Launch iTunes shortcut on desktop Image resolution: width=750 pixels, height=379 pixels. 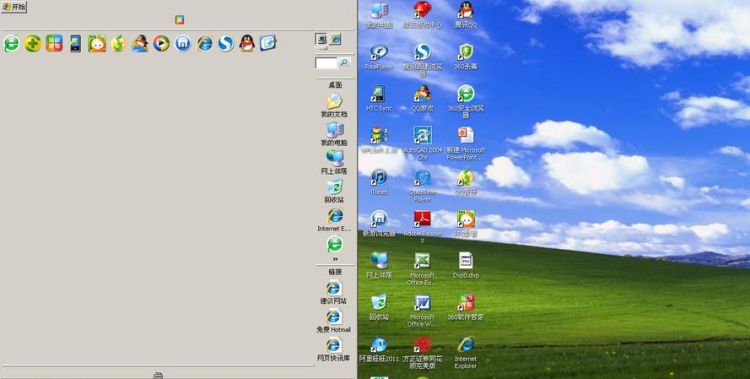click(379, 182)
